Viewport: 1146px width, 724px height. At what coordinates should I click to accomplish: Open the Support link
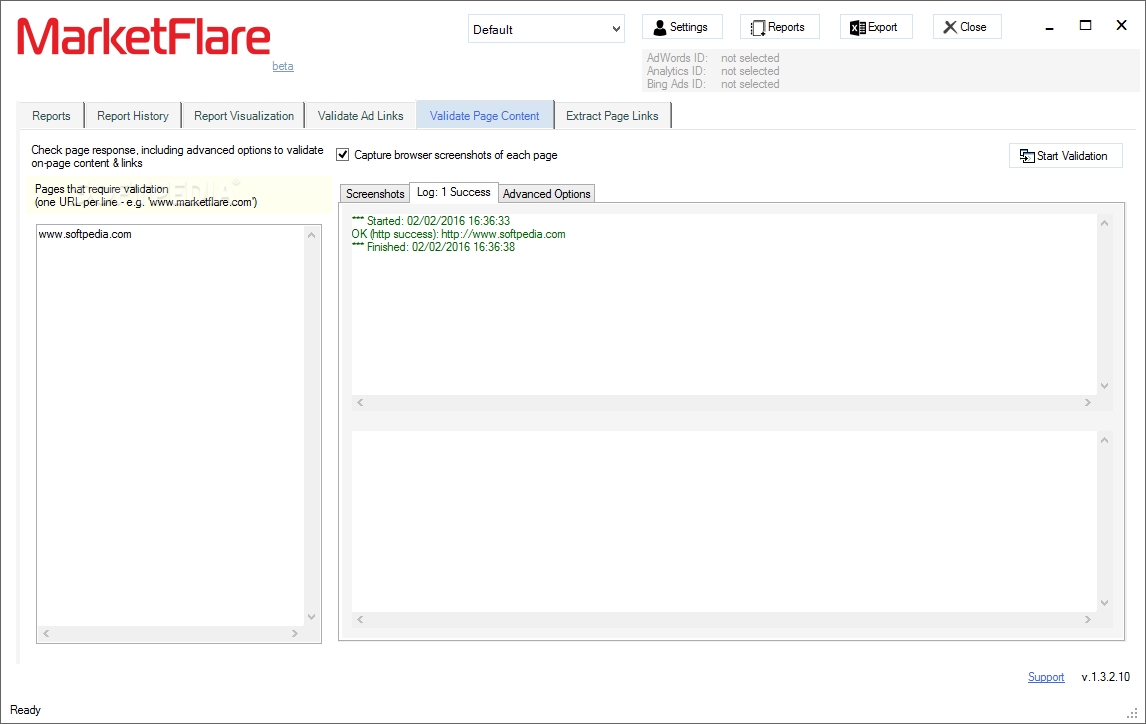click(x=1046, y=677)
